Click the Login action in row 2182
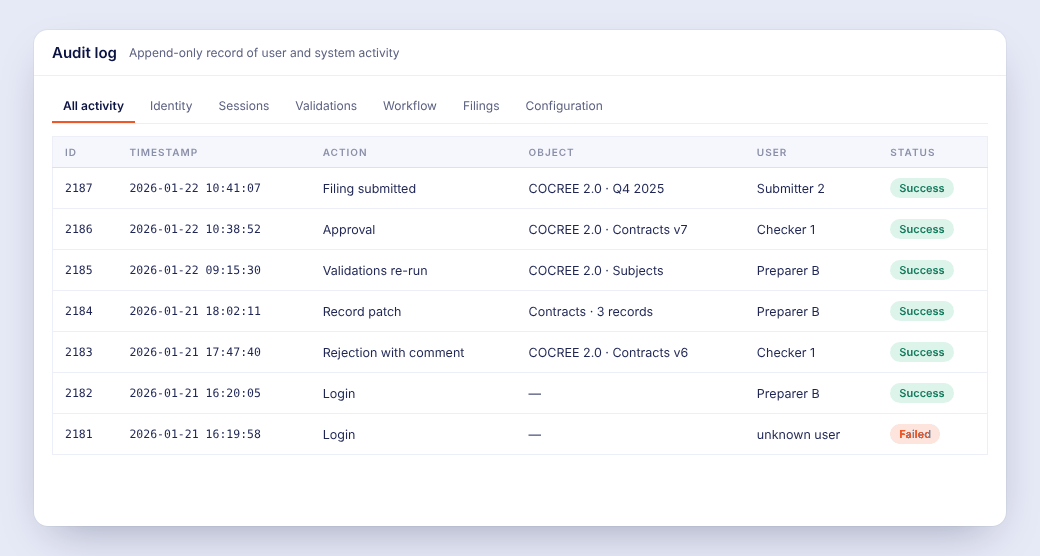 click(x=339, y=394)
